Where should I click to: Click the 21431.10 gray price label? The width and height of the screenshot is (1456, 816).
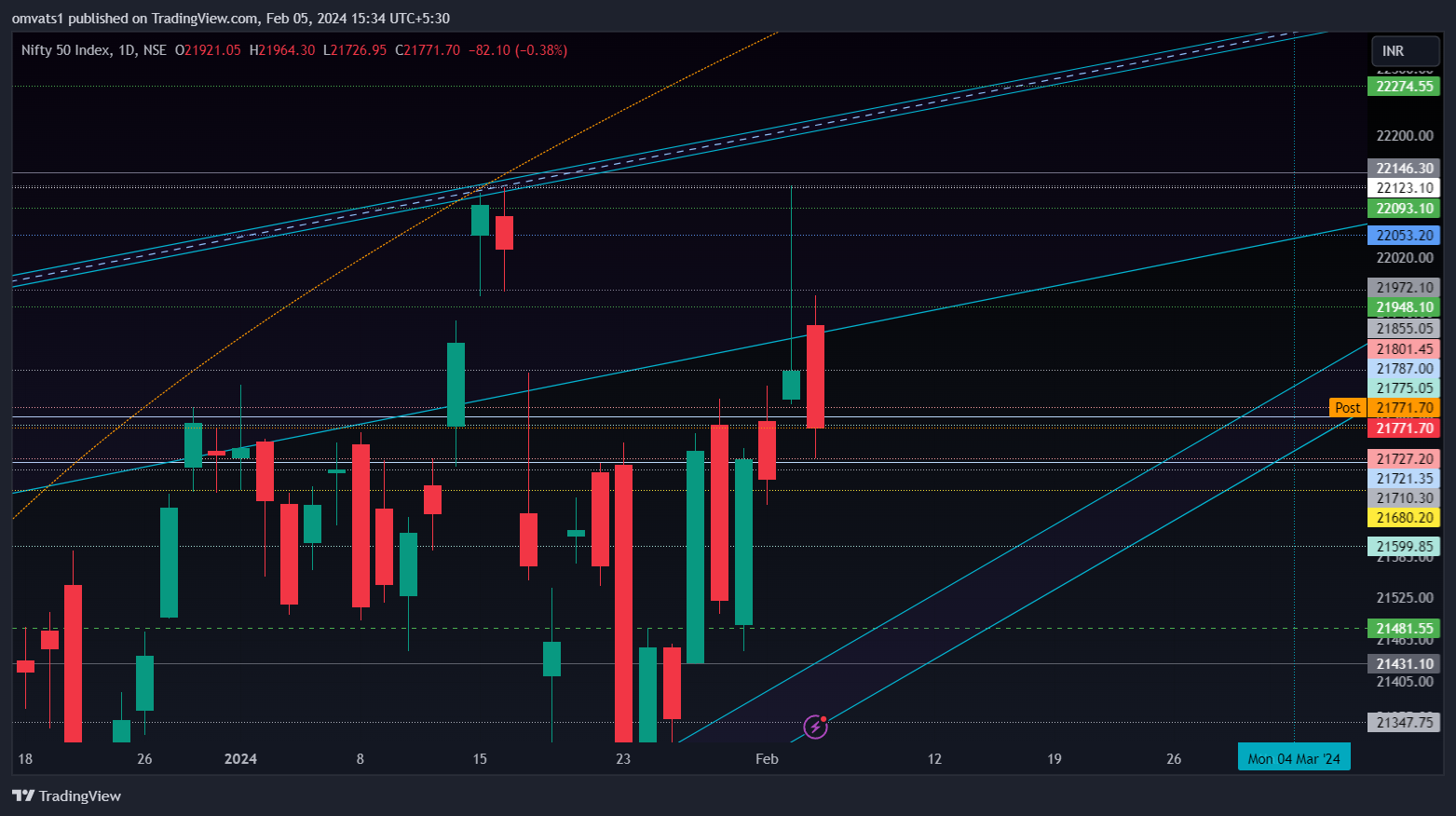[1404, 664]
